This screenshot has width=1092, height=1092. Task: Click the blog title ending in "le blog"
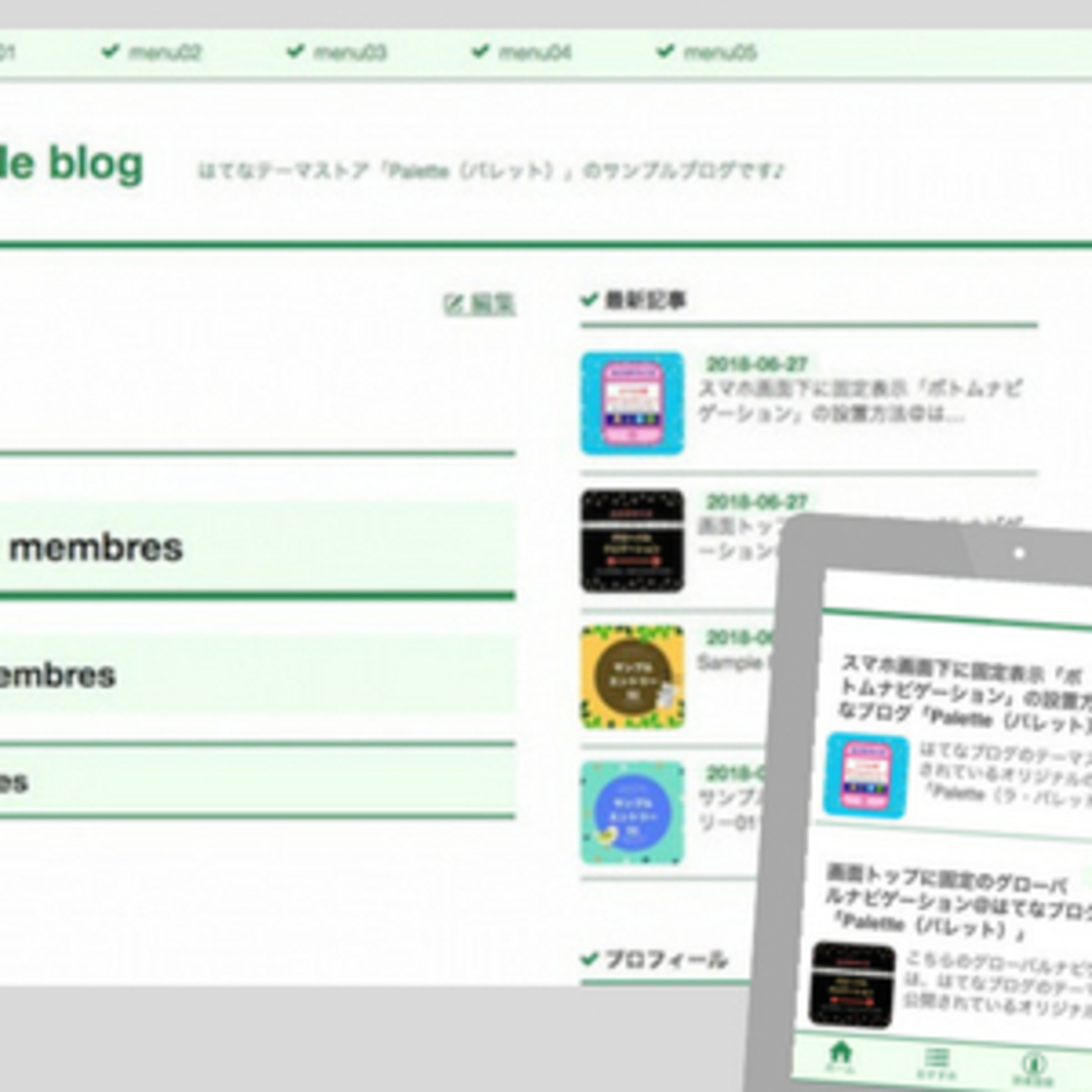(71, 163)
